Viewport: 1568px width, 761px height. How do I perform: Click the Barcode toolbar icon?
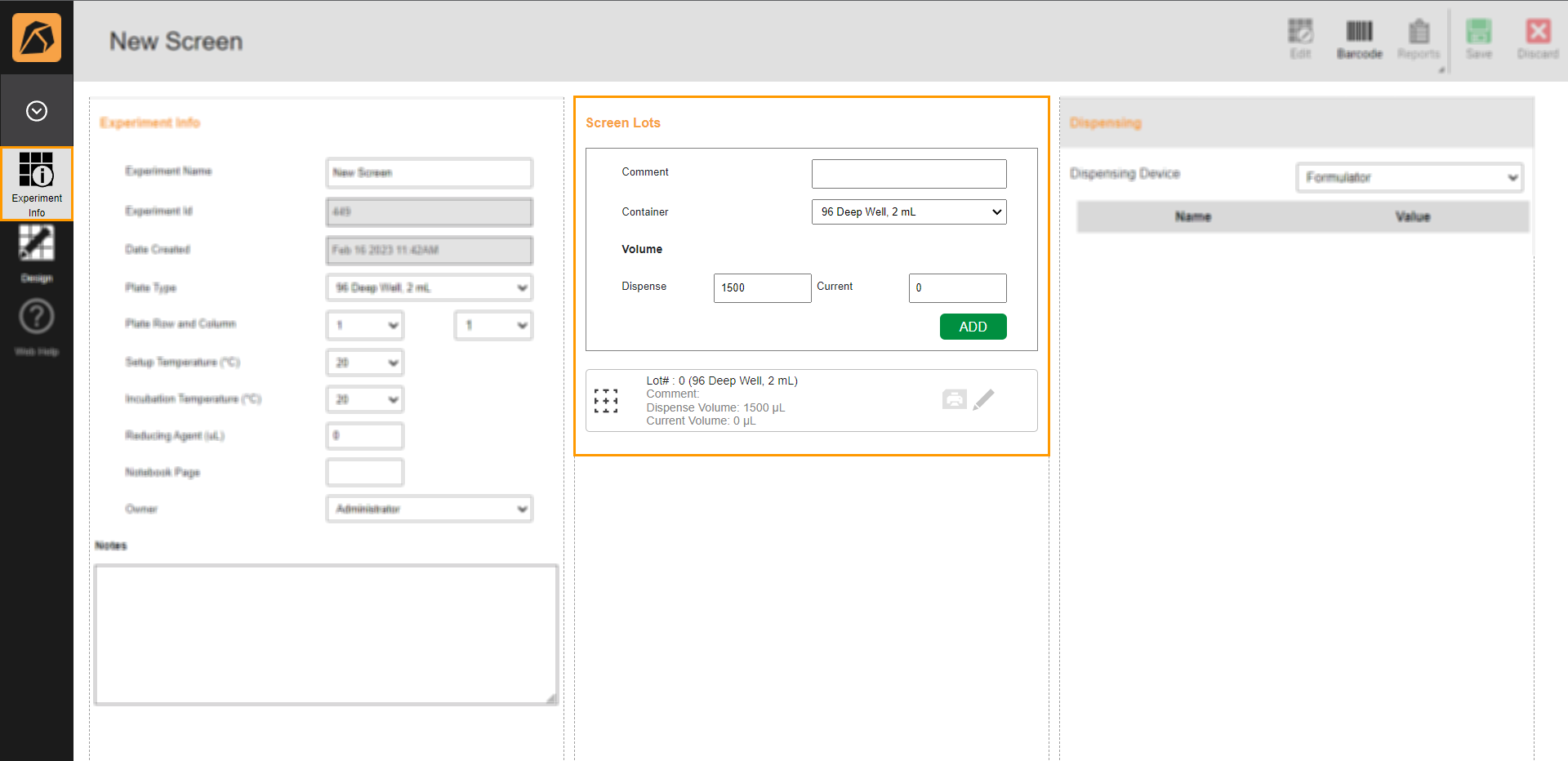coord(1359,37)
